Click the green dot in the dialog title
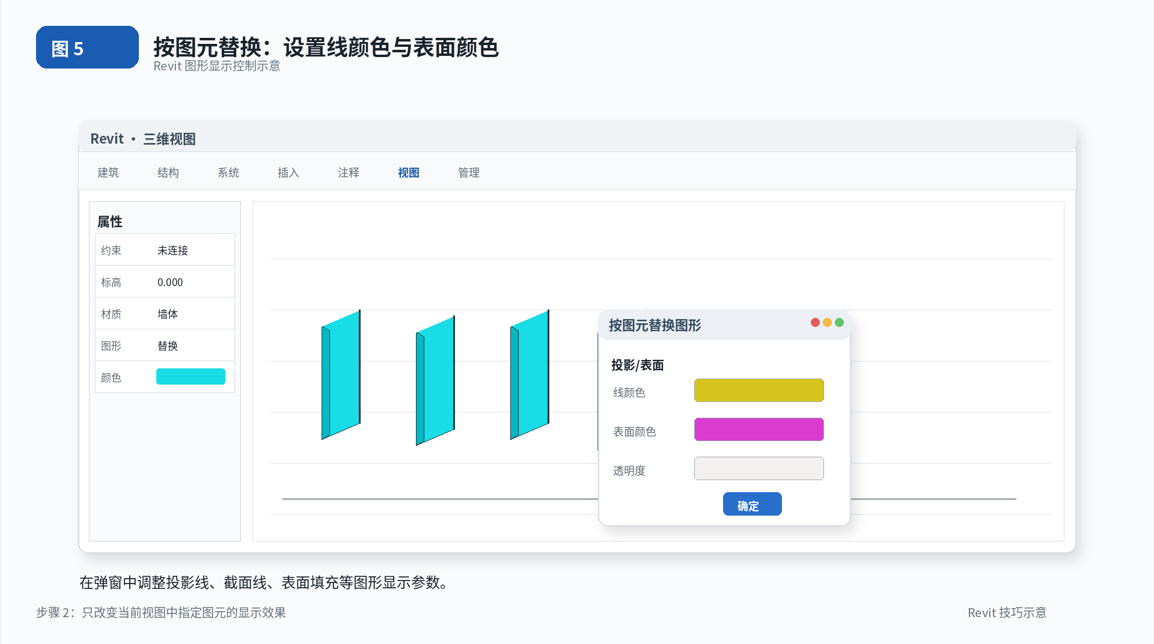The width and height of the screenshot is (1154, 644). click(839, 322)
